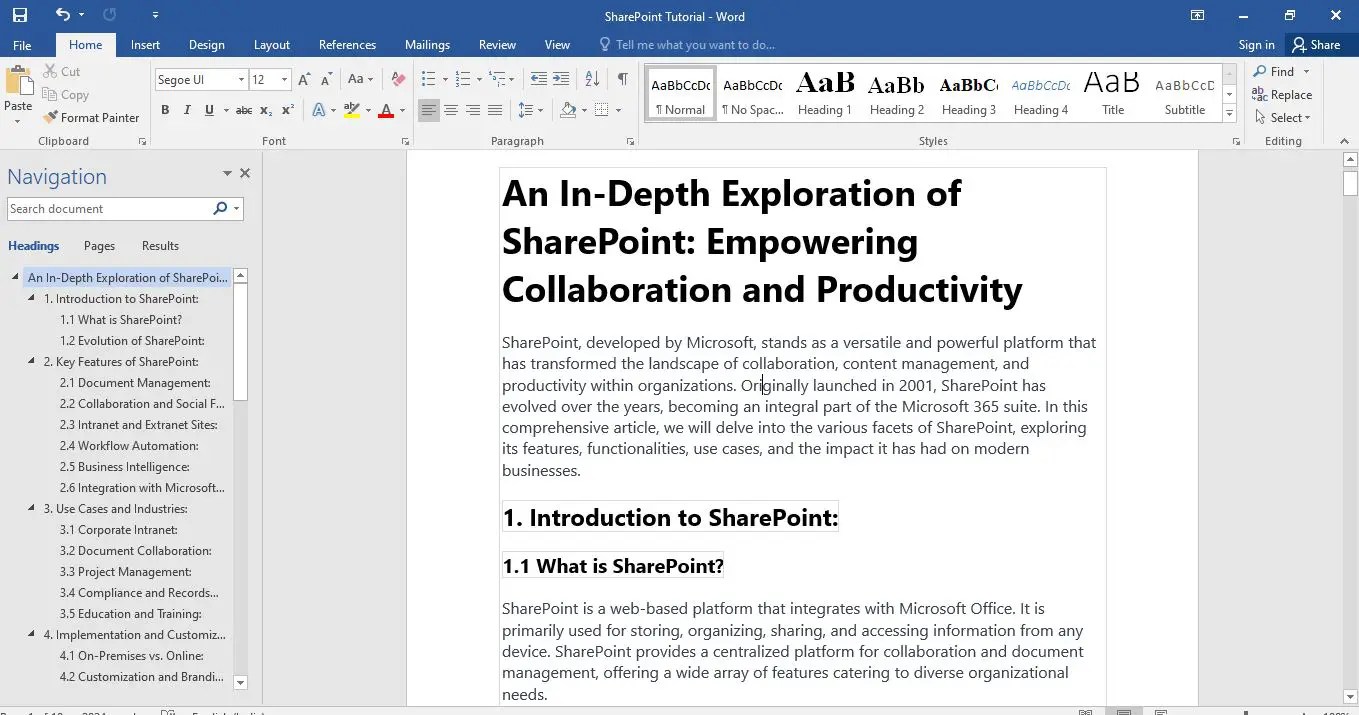Open line and paragraph spacing menu
This screenshot has height=715, width=1359.
click(x=531, y=110)
